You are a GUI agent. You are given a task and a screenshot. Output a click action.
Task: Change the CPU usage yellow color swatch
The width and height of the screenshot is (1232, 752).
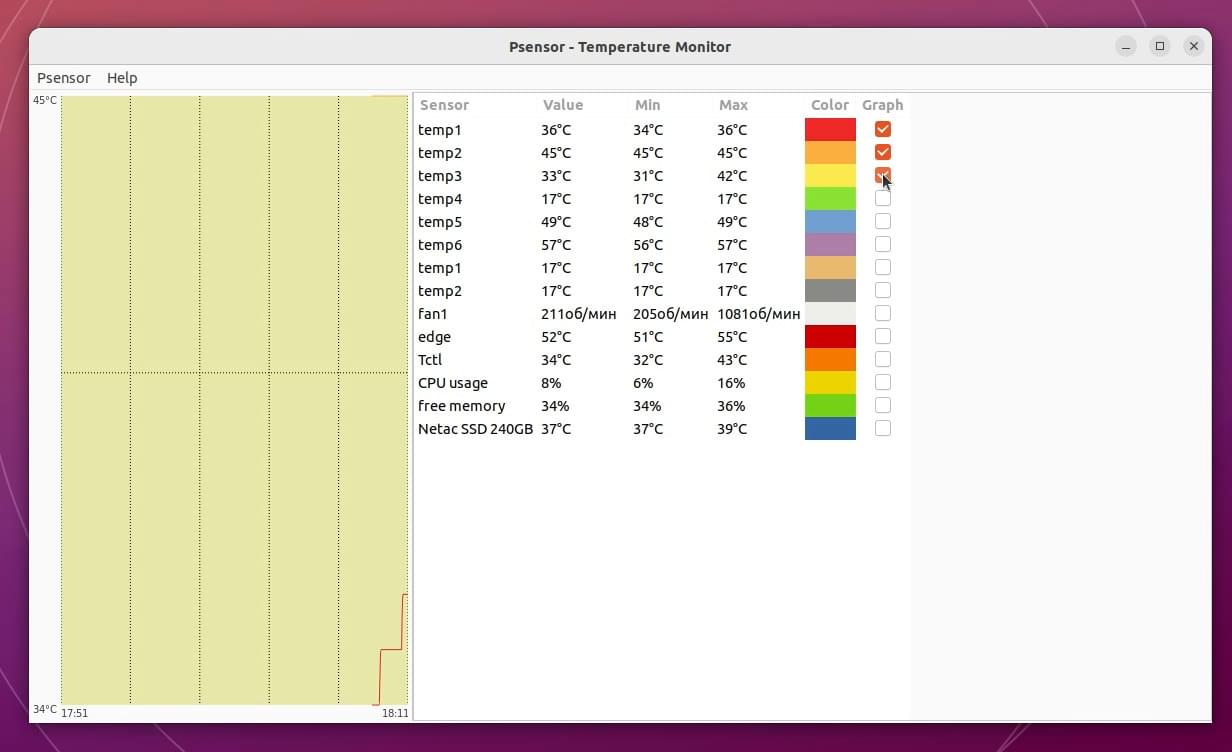830,383
